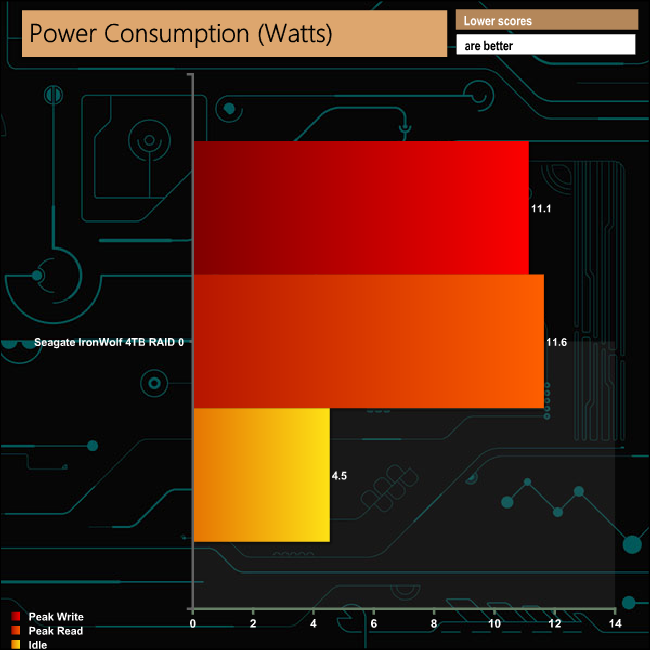
Task: Click axis value 0
Action: click(x=193, y=623)
